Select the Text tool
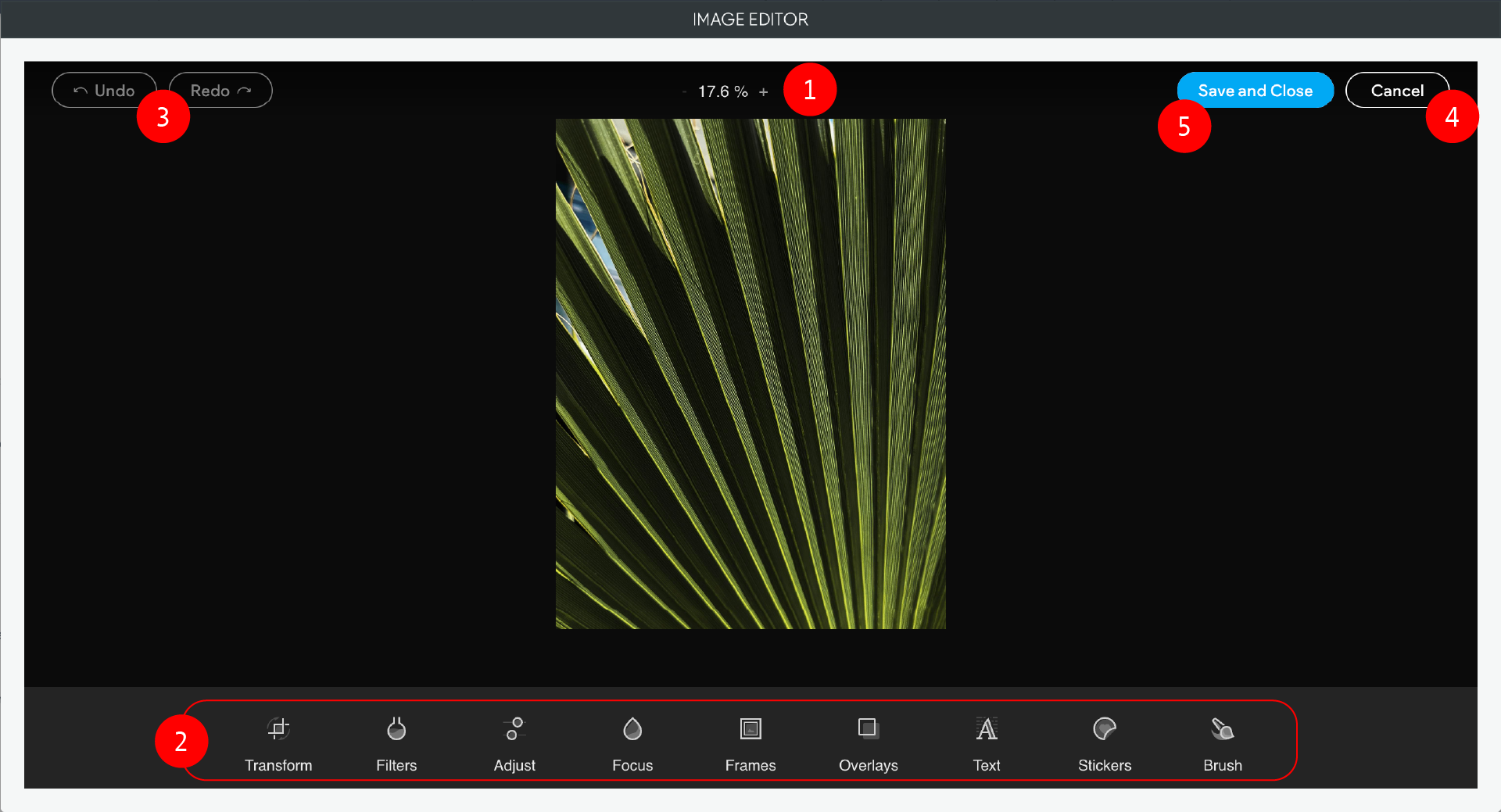 point(986,741)
